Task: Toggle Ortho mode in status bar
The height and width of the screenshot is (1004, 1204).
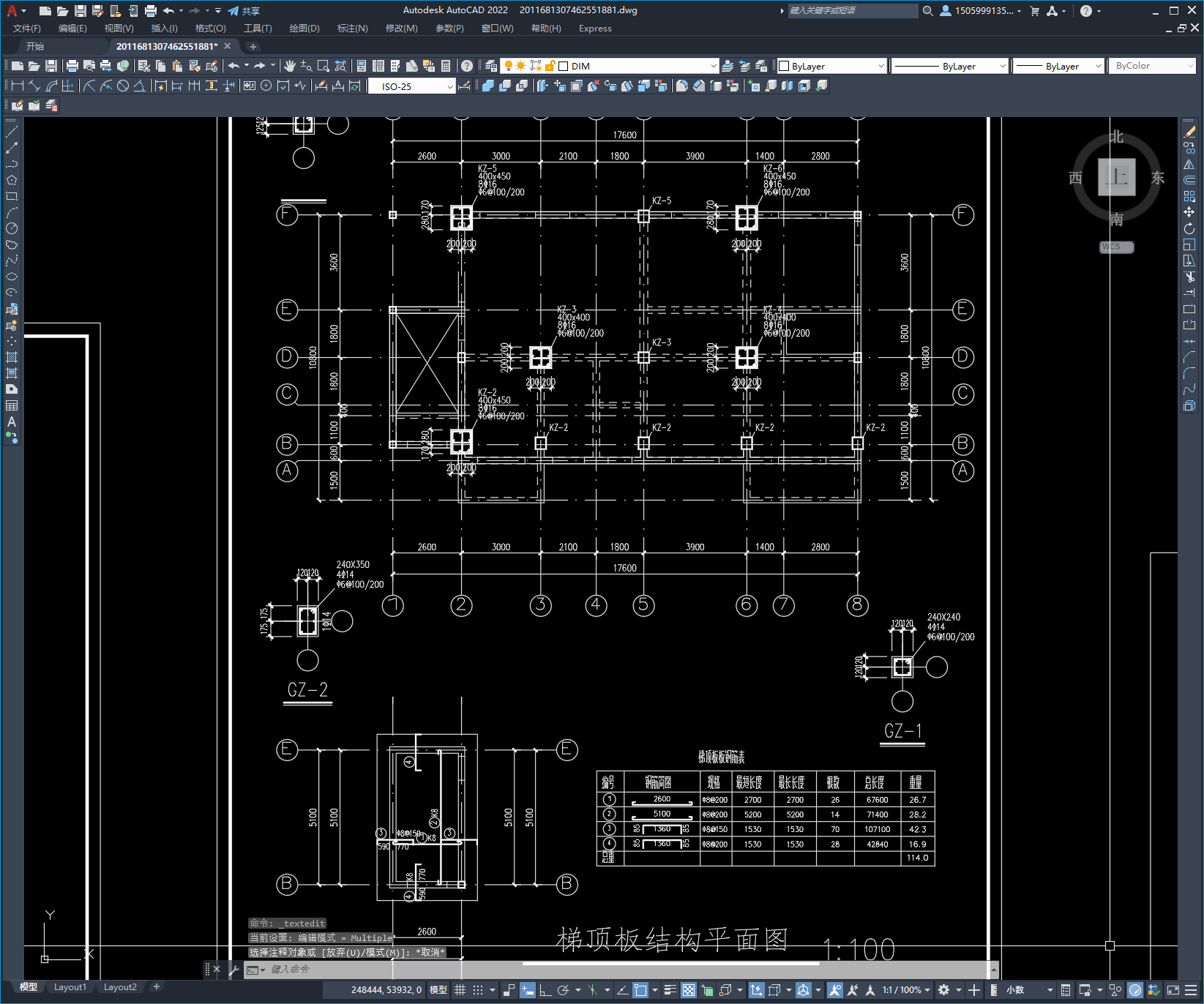Action: tap(545, 990)
